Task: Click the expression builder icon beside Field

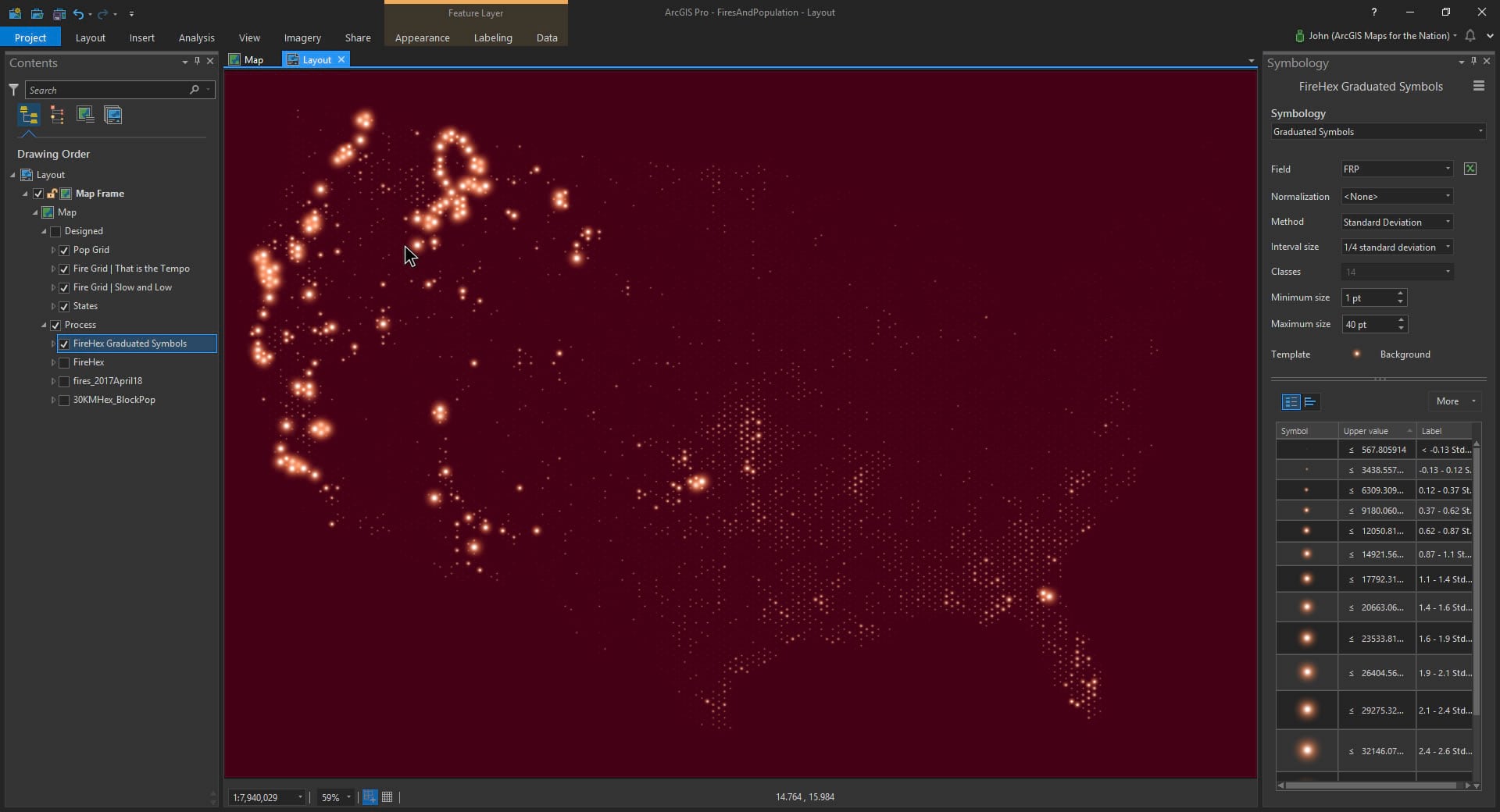Action: click(1470, 169)
